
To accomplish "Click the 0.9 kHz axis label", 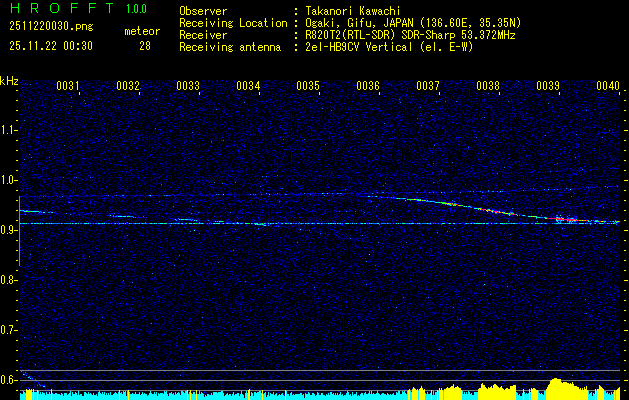I will [x=8, y=230].
